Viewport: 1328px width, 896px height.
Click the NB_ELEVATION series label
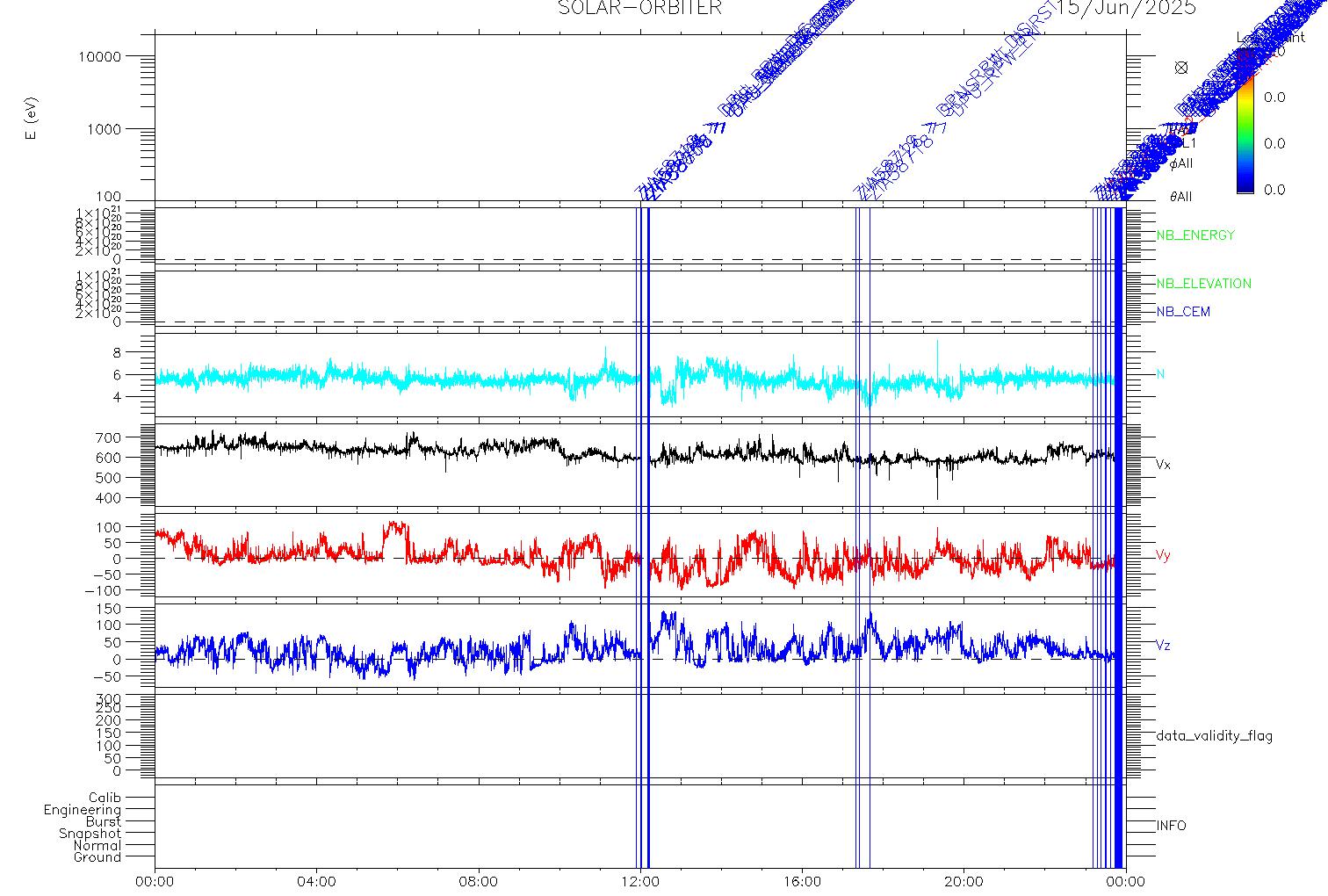pyautogui.click(x=1203, y=284)
